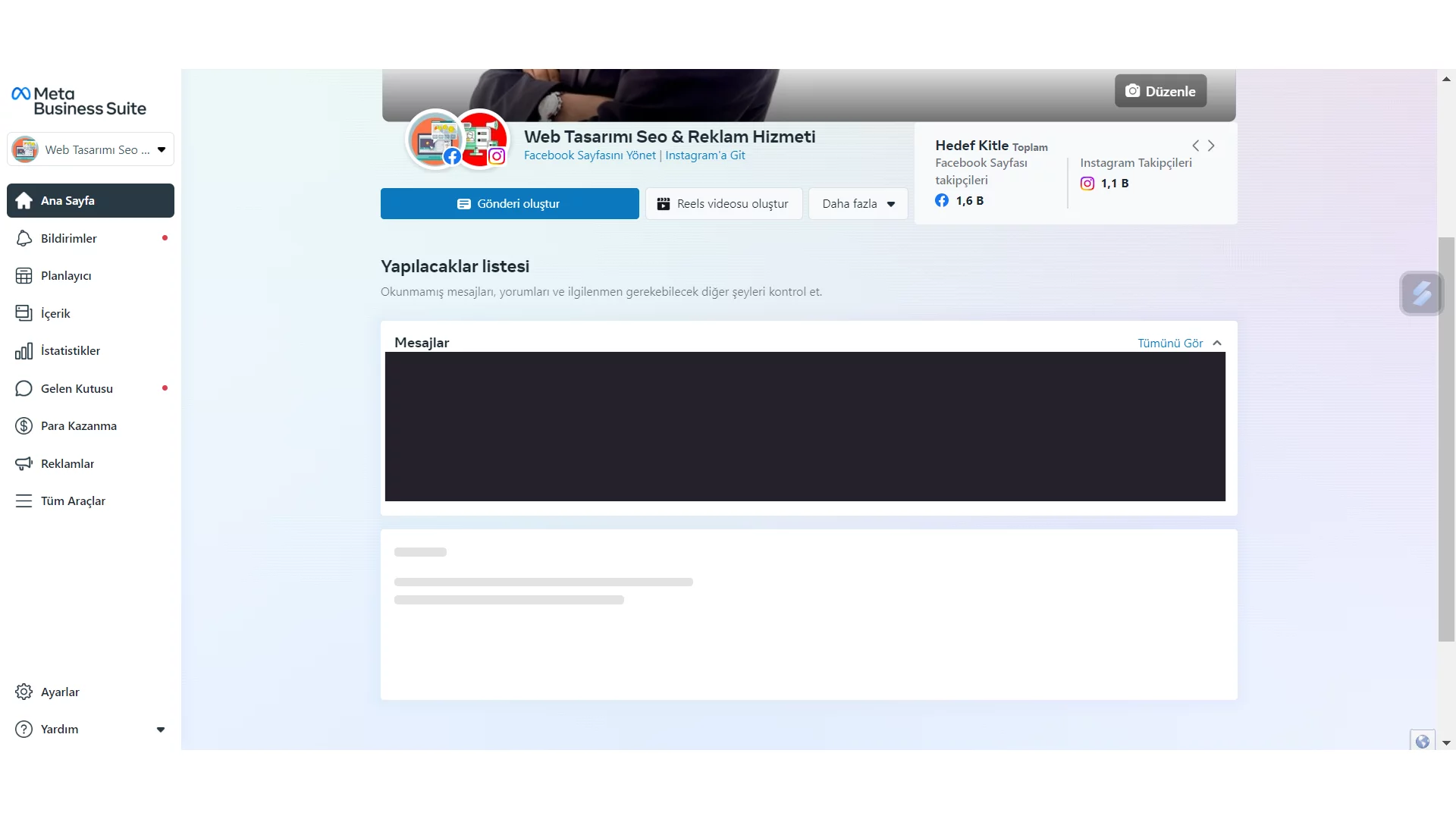Click the Ayarlar gear icon
This screenshot has height=819, width=1456.
click(24, 692)
